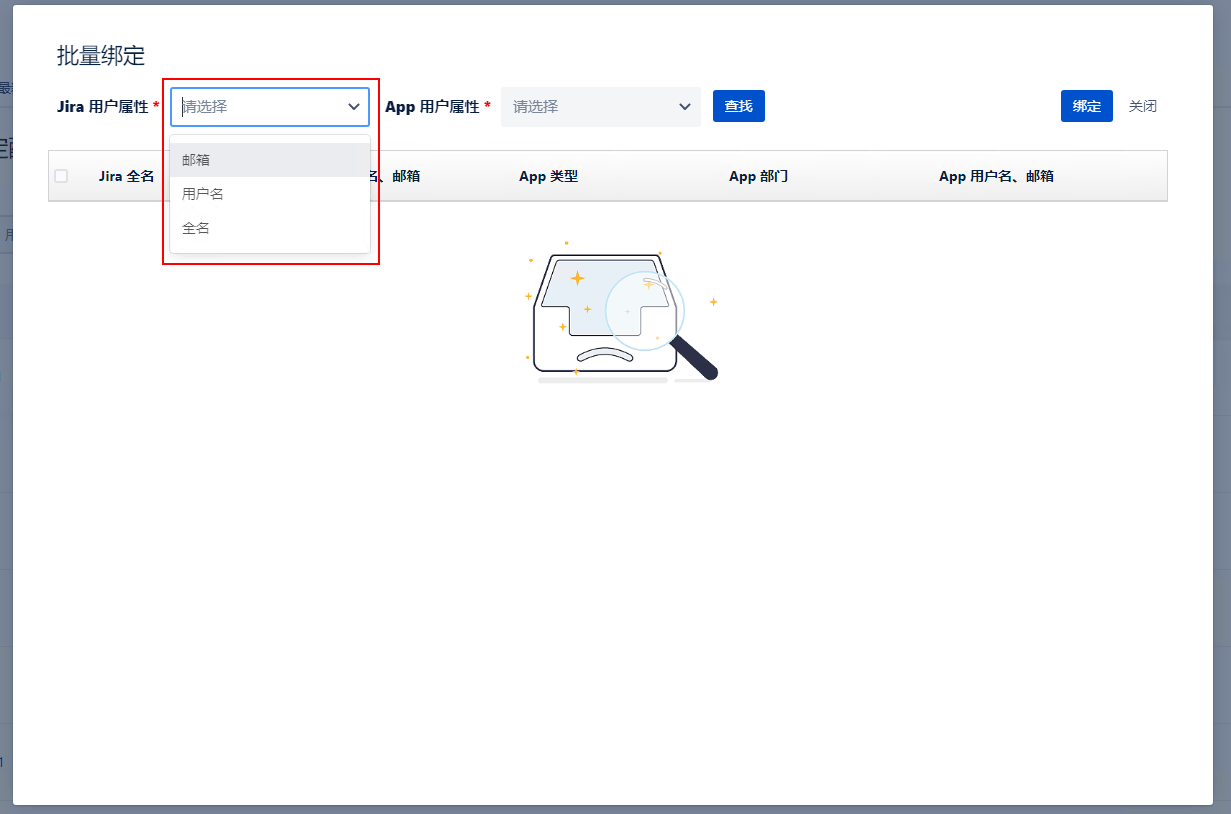
Task: Click the App 类型 column header
Action: pyautogui.click(x=548, y=176)
